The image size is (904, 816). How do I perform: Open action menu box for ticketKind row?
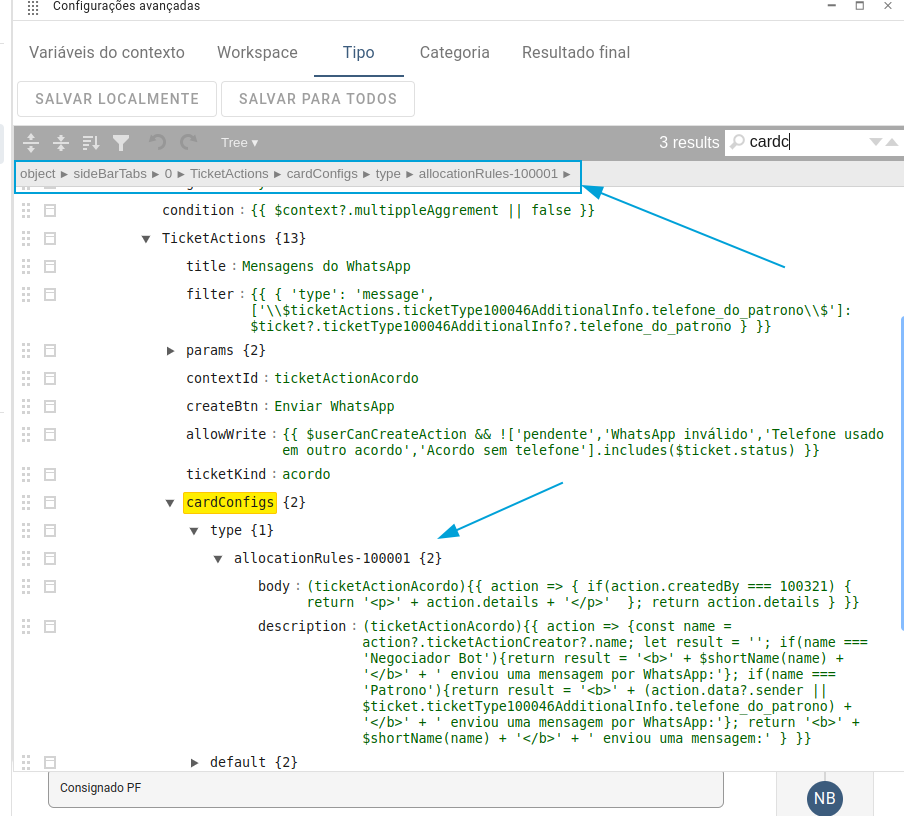coord(50,475)
